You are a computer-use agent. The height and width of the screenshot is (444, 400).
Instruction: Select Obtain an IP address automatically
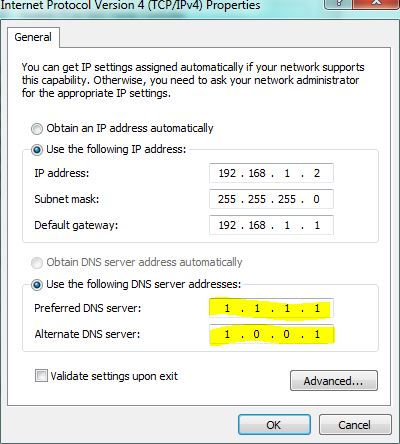37,129
